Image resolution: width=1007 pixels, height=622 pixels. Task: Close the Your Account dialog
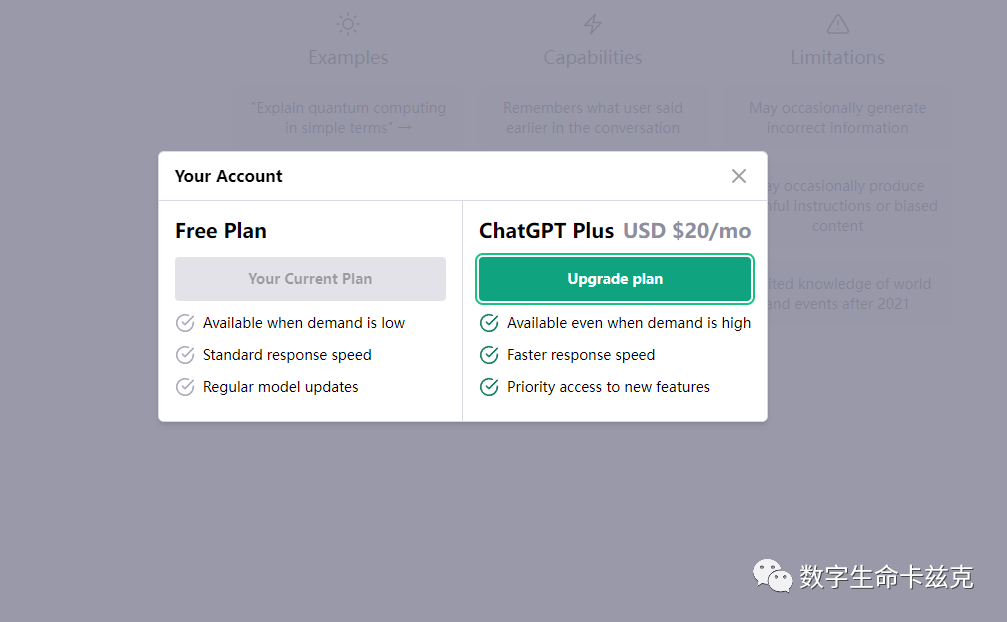point(739,176)
